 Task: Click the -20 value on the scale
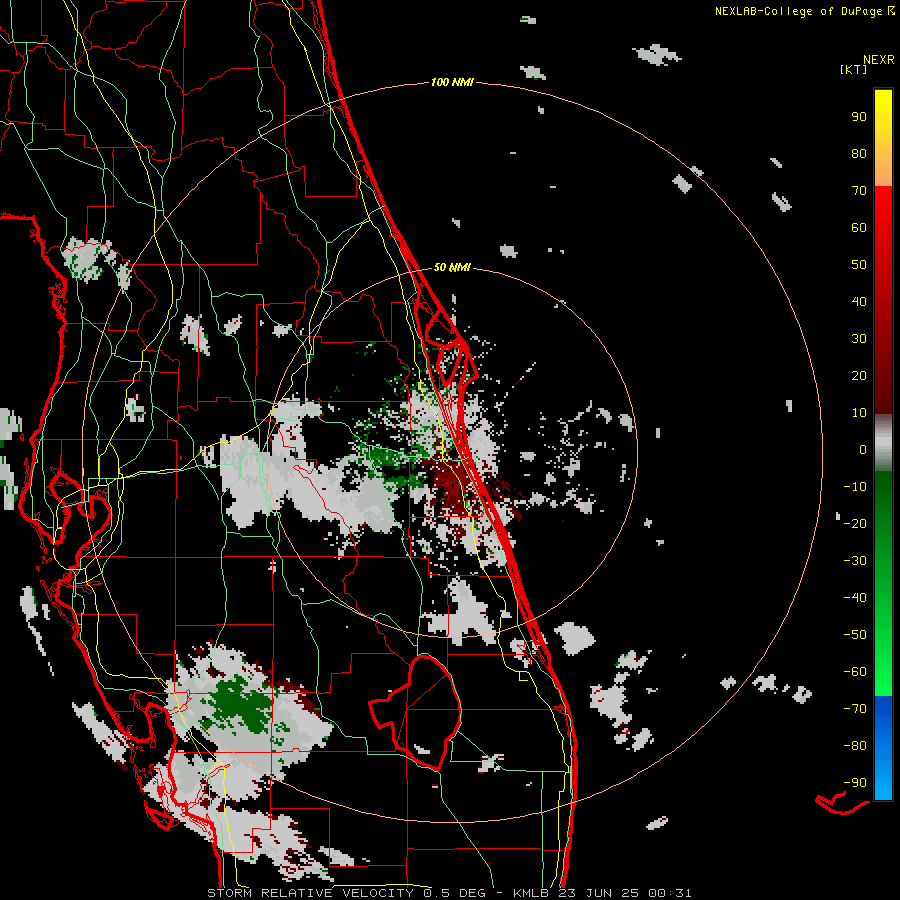855,523
